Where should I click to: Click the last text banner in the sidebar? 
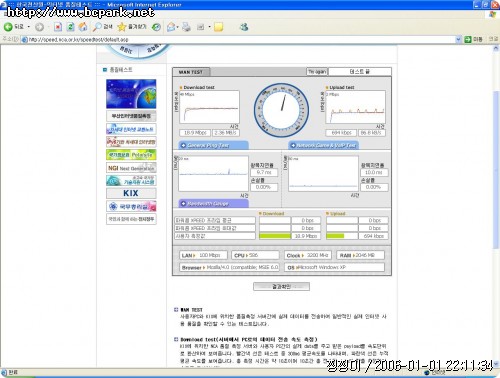(x=131, y=219)
